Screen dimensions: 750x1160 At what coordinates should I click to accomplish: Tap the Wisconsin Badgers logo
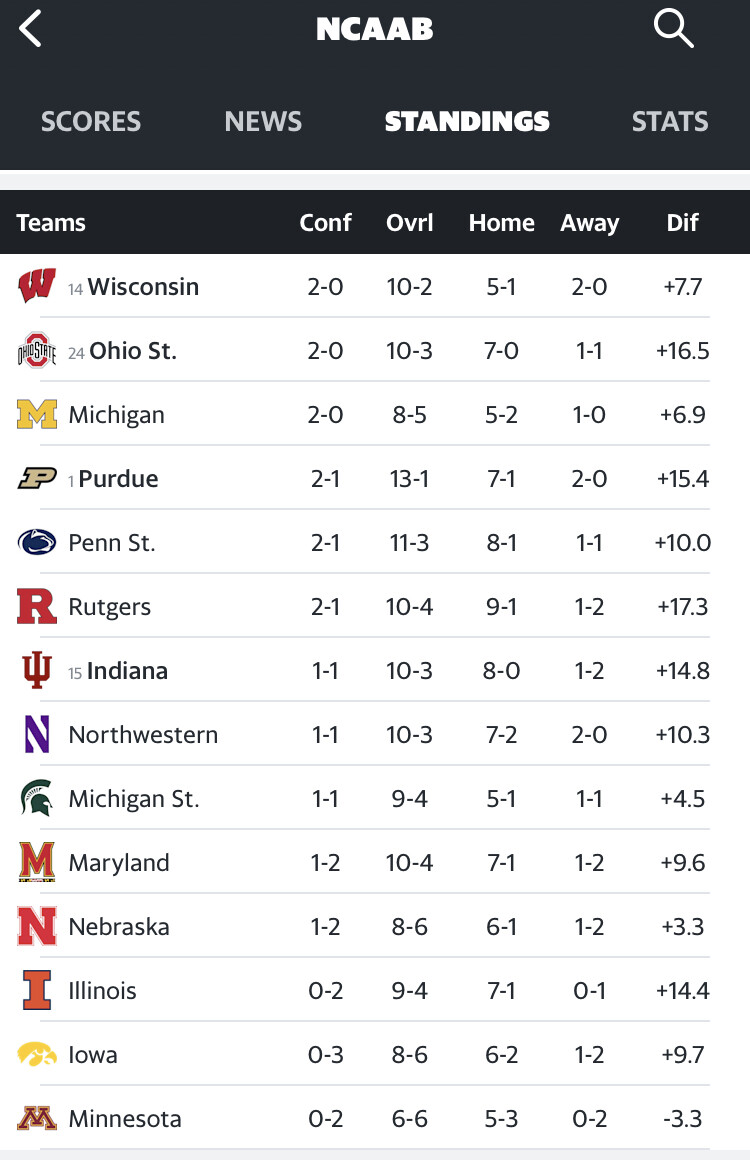[x=37, y=287]
